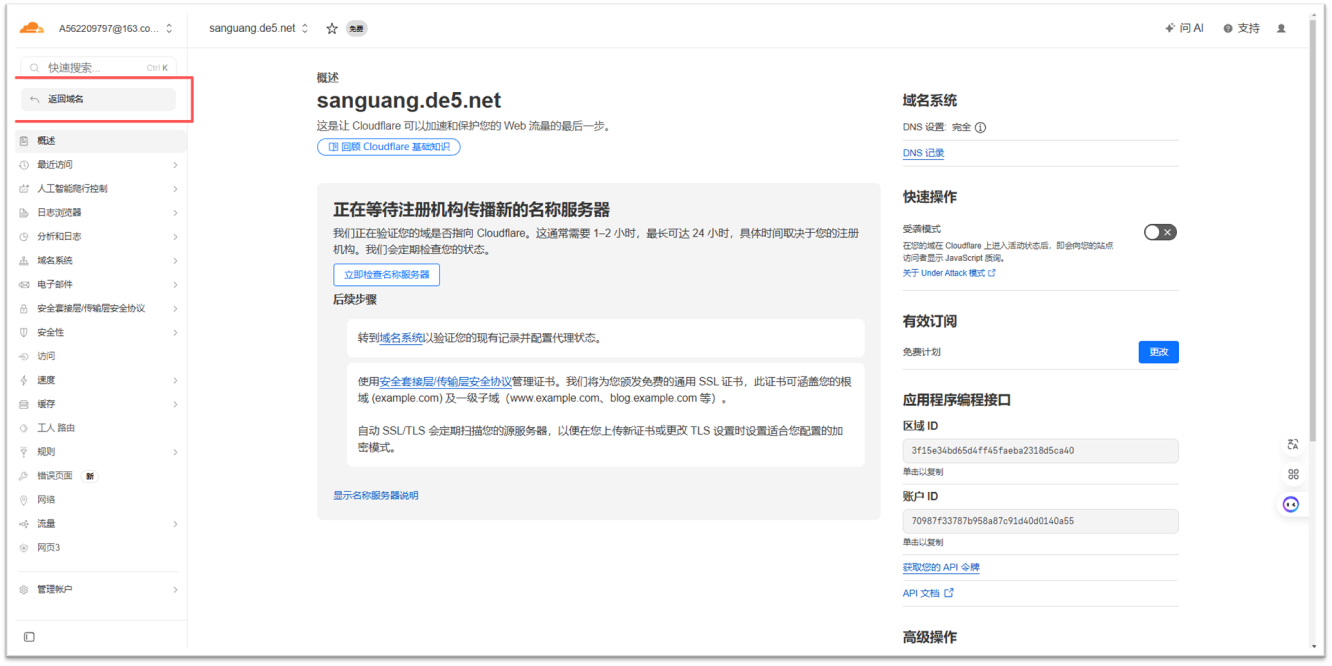Open the DNS 记录 link
This screenshot has width=1332, height=666.
tap(923, 153)
